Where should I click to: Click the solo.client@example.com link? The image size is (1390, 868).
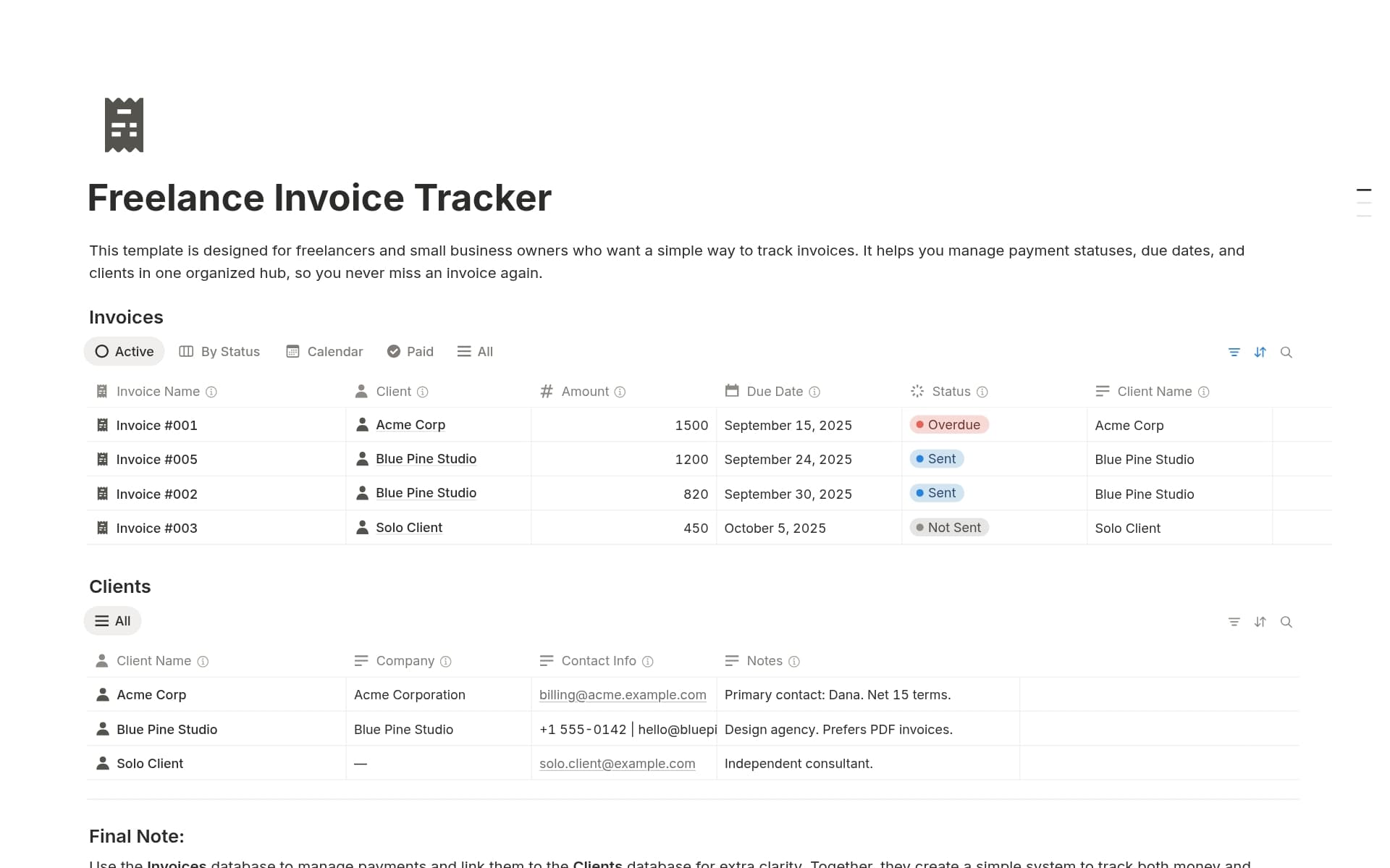coord(618,763)
